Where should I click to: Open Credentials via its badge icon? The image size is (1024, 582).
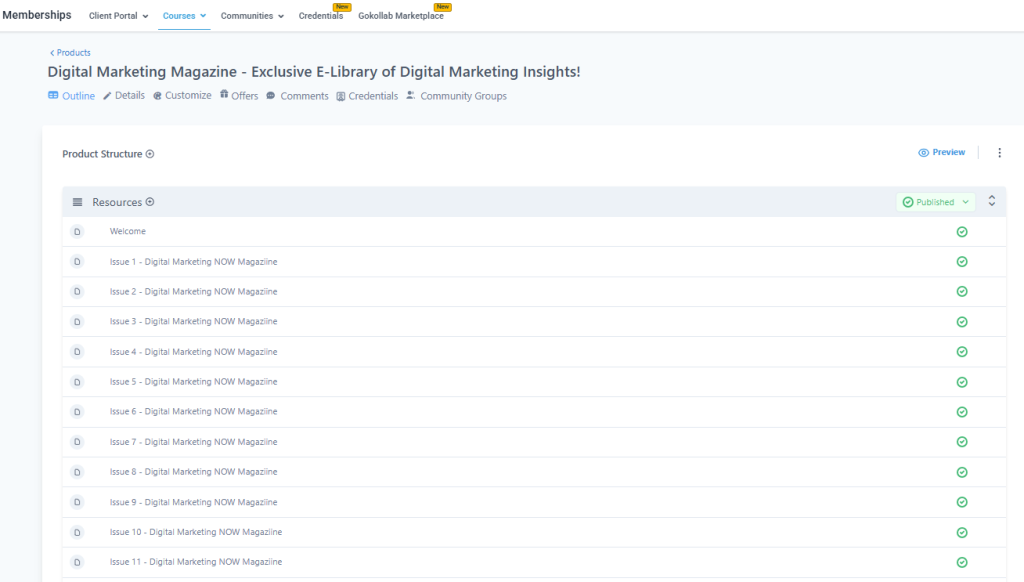(339, 95)
